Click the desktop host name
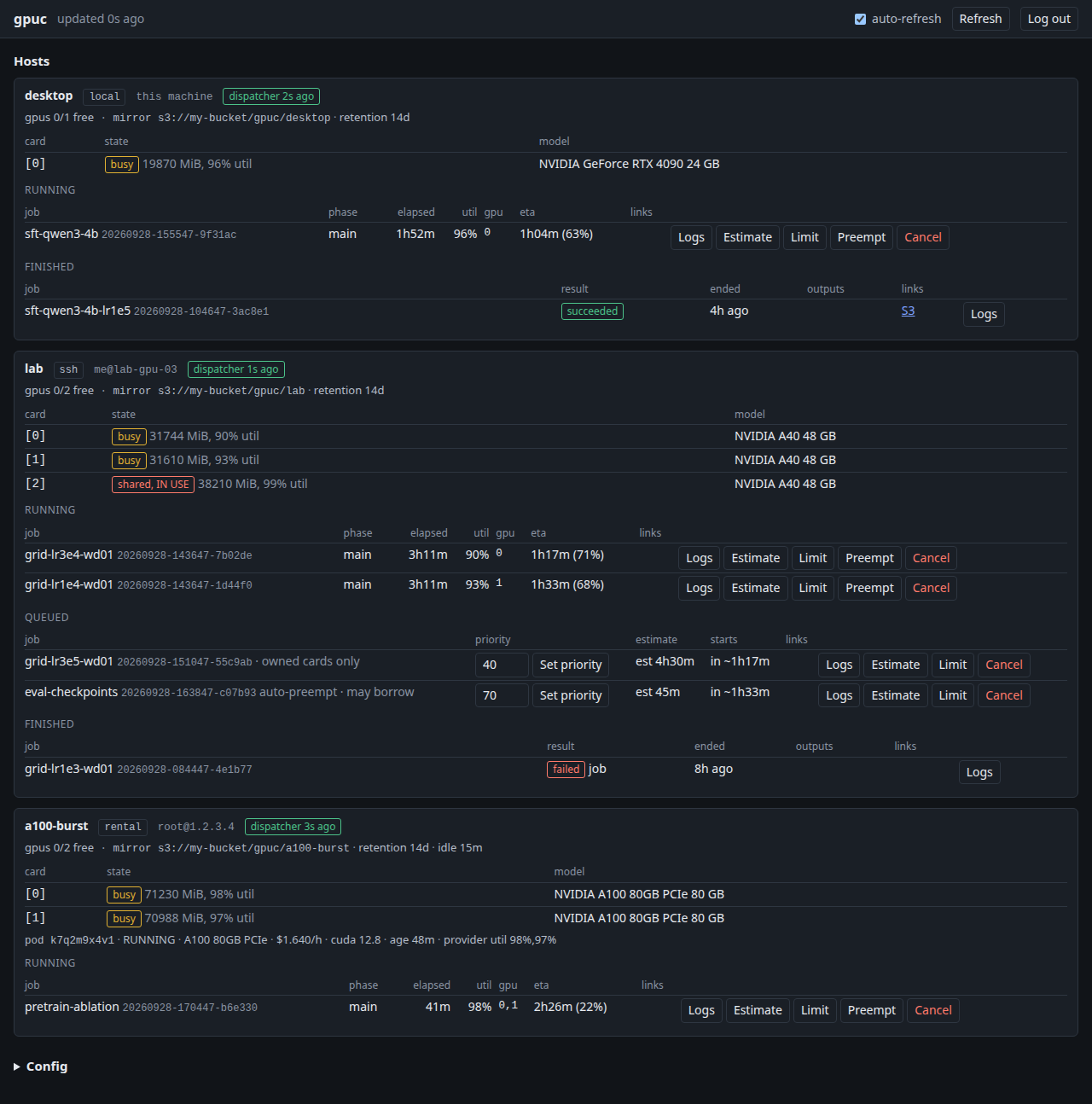1092x1104 pixels. [x=49, y=96]
